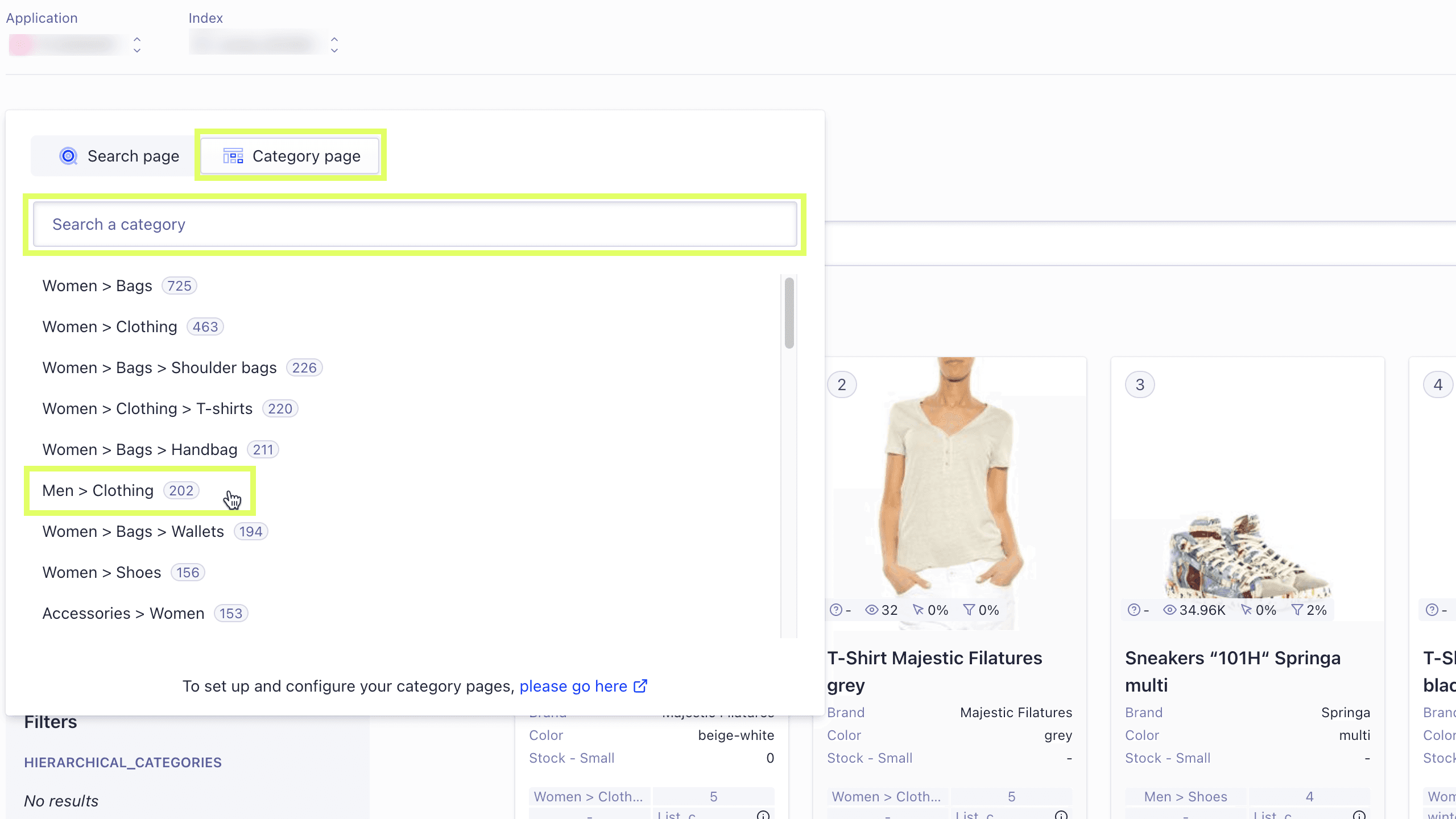Image resolution: width=1456 pixels, height=819 pixels.
Task: Click cursor click-rate icon on T-Shirt card
Action: (918, 610)
